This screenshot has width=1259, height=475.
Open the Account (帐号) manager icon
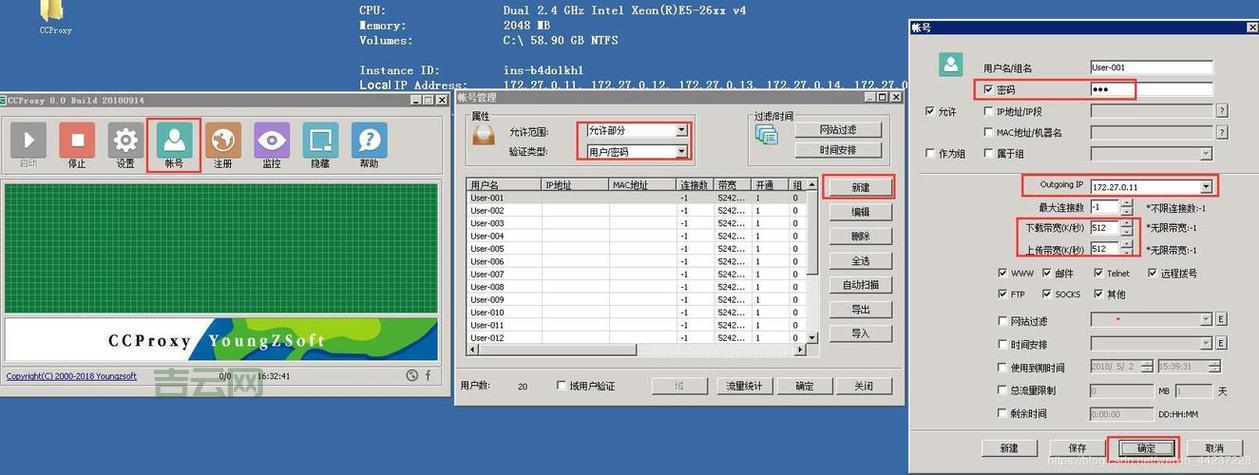174,145
